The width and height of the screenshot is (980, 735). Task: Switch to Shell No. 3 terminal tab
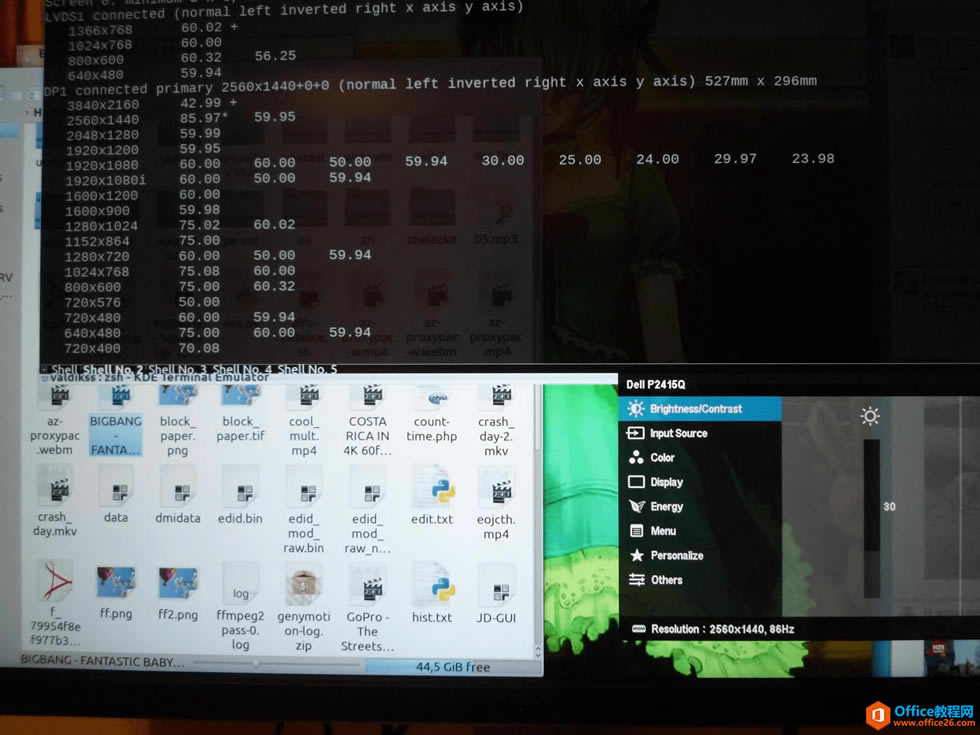tap(179, 369)
